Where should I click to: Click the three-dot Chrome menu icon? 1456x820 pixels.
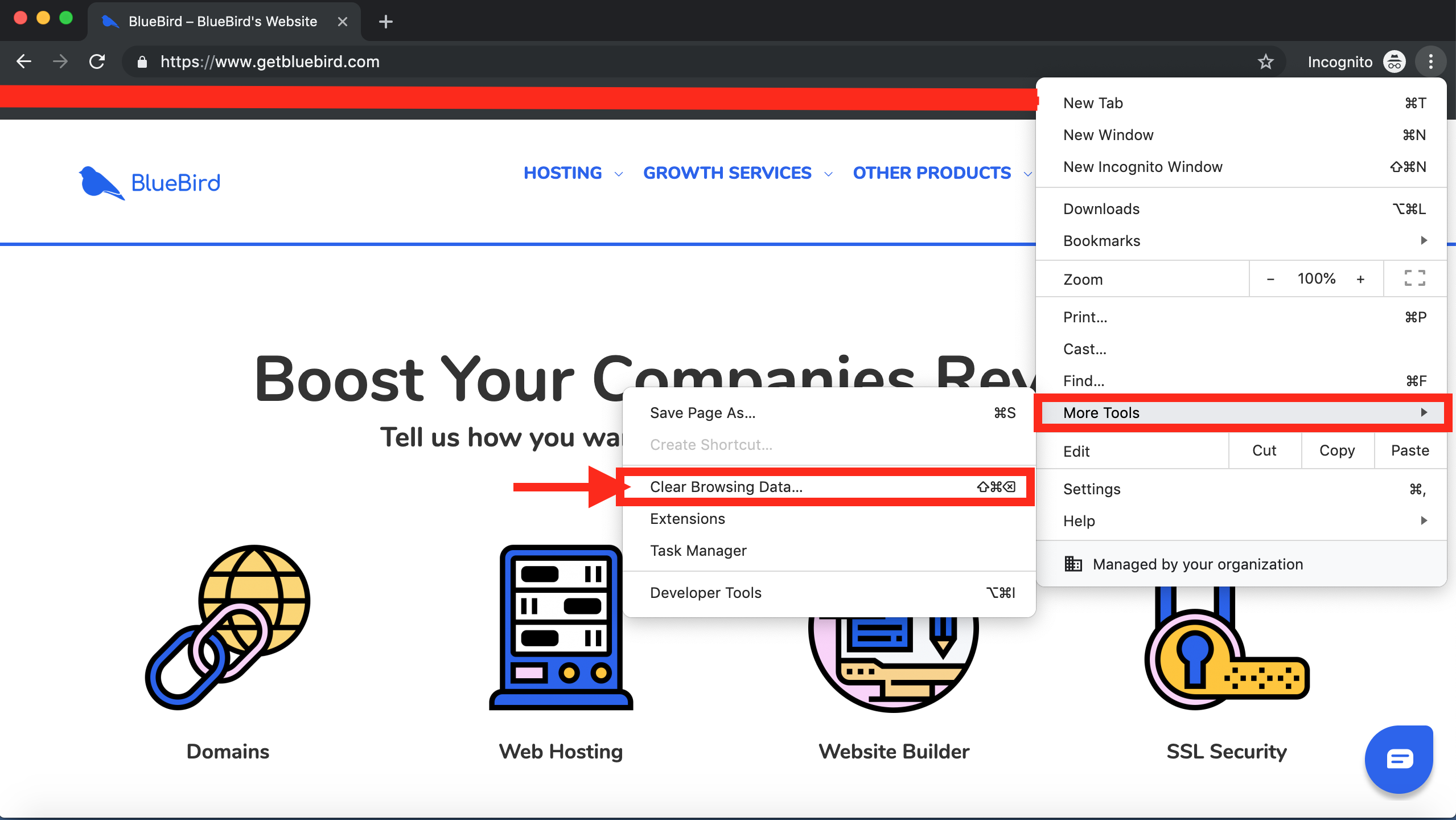[1430, 61]
